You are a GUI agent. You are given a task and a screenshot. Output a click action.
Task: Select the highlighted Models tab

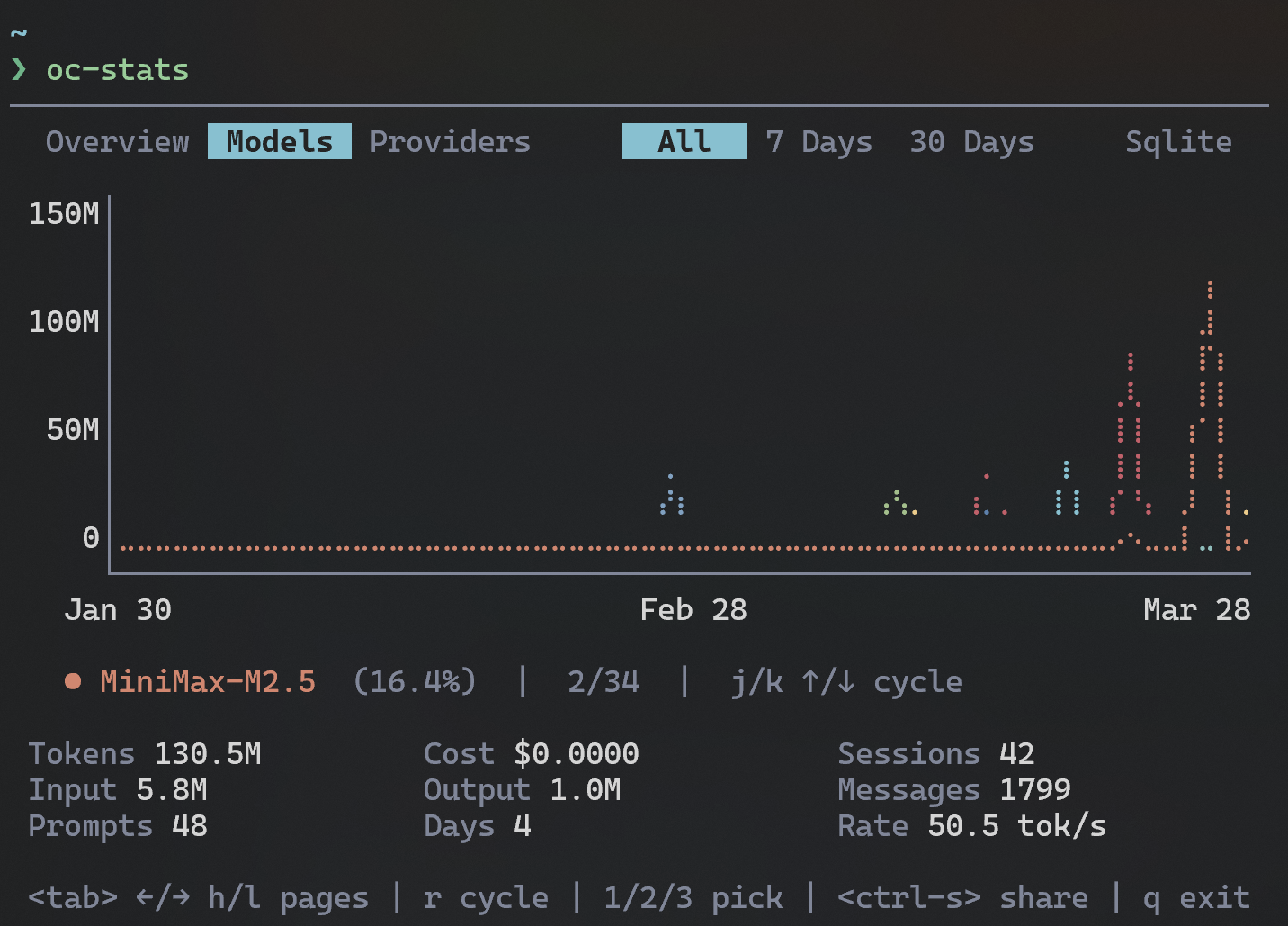pyautogui.click(x=279, y=142)
